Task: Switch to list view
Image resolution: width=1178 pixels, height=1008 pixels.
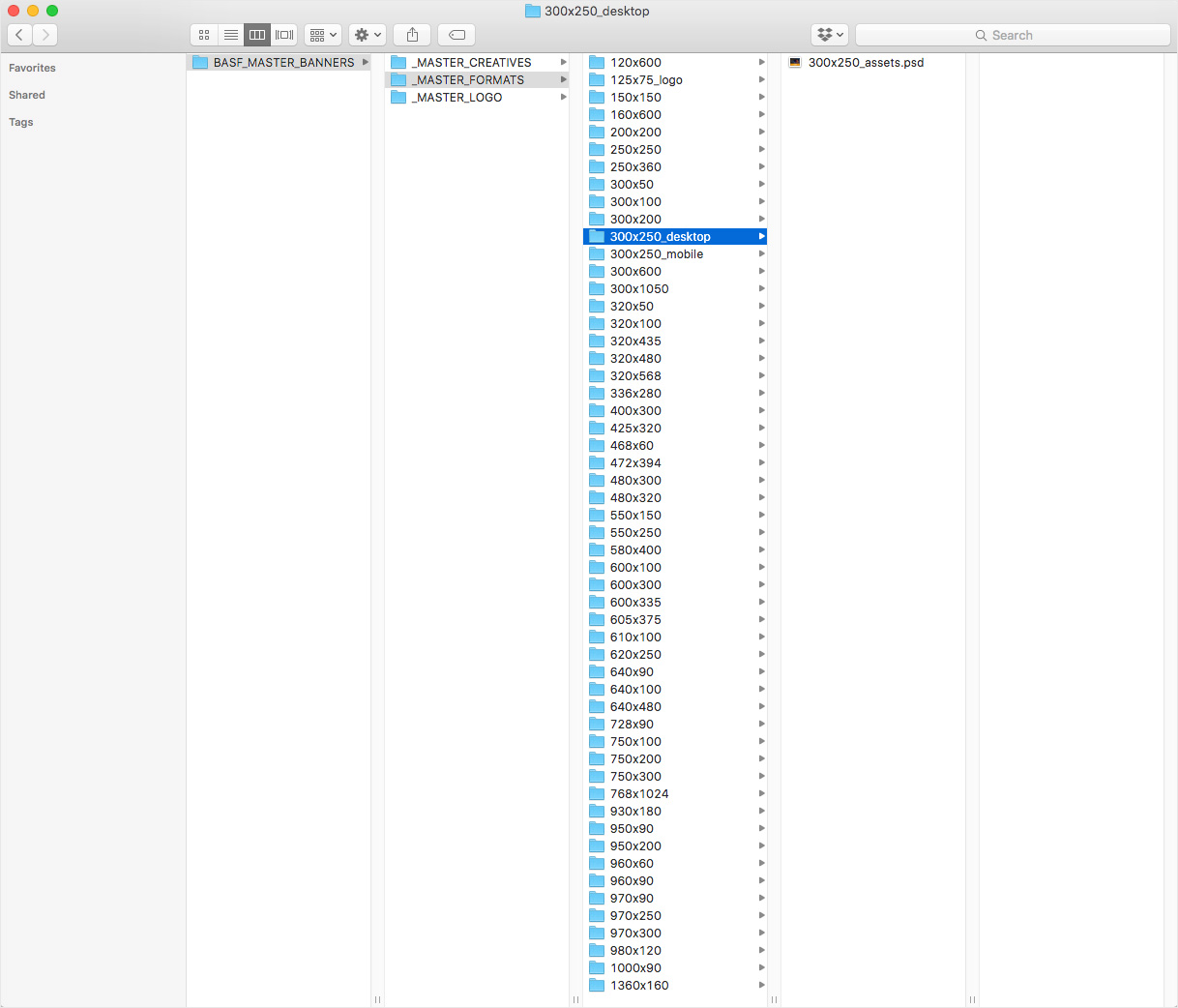Action: pyautogui.click(x=231, y=35)
